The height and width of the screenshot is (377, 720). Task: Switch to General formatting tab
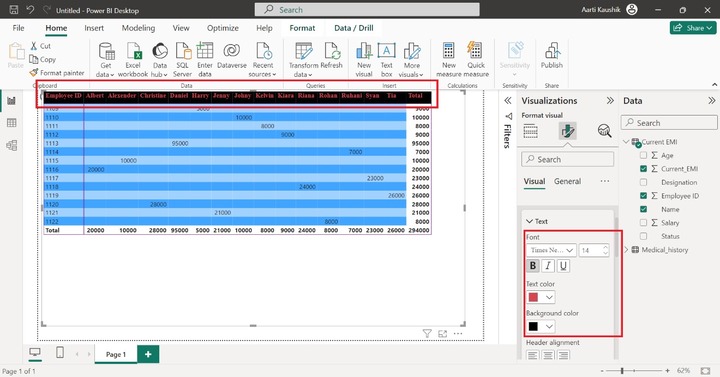coord(568,181)
